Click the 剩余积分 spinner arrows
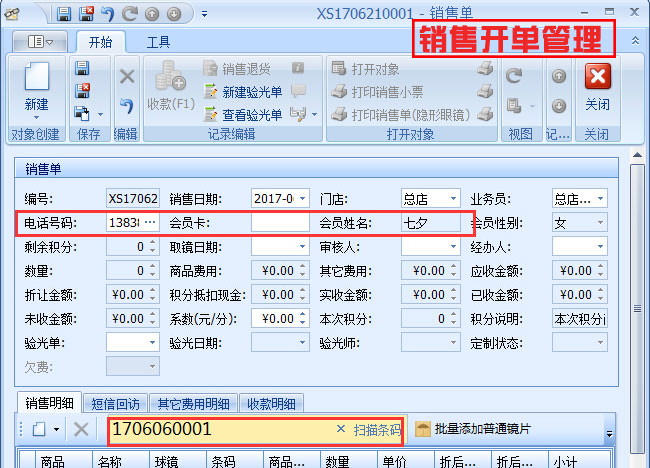The image size is (650, 468). click(x=153, y=247)
